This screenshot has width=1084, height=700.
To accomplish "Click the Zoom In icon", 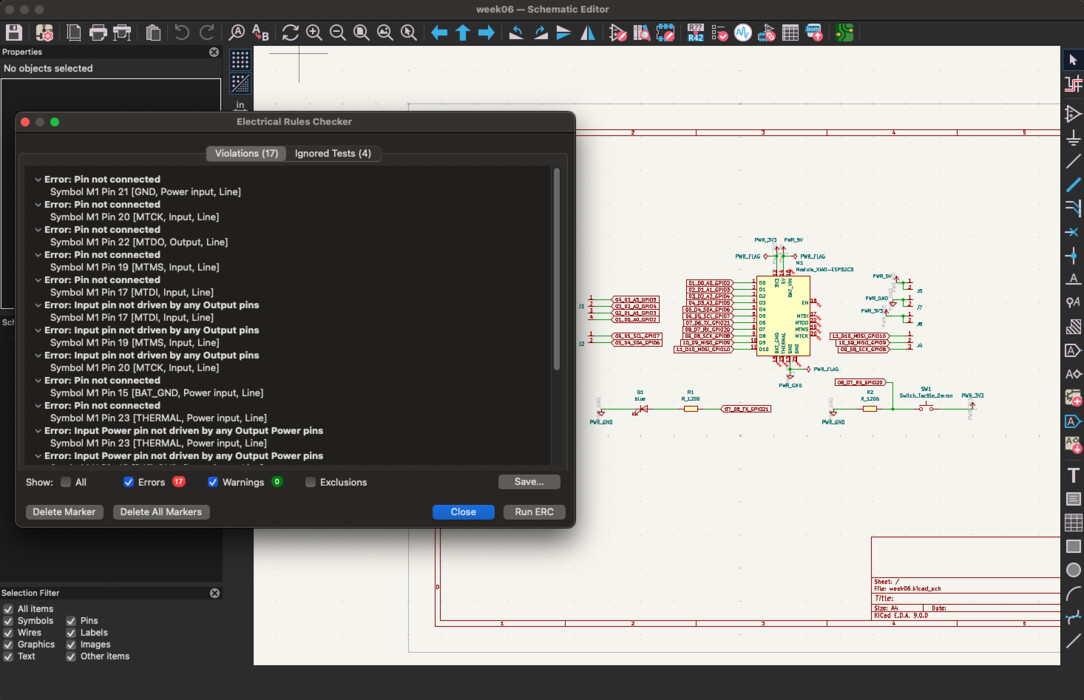I will (x=315, y=32).
